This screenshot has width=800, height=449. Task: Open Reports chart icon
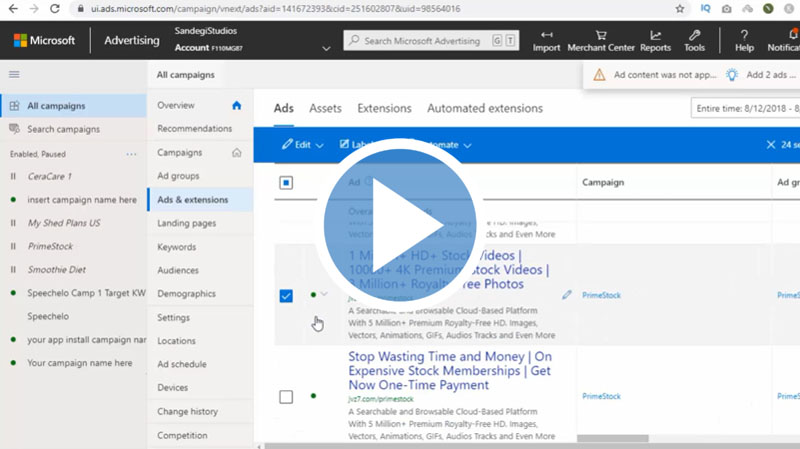tap(656, 35)
